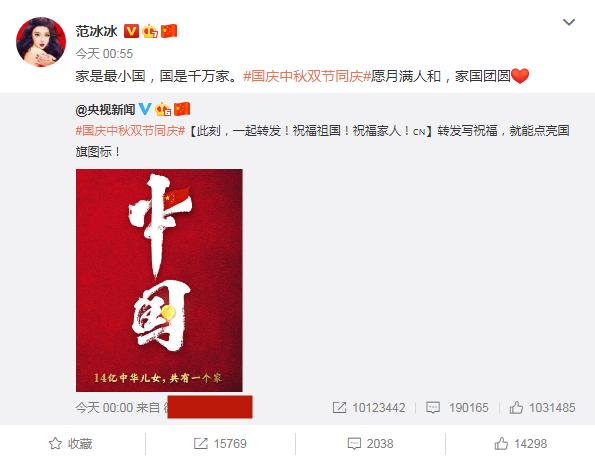Open 范冰冰's profile avatar
This screenshot has width=595, height=460.
click(x=41, y=42)
